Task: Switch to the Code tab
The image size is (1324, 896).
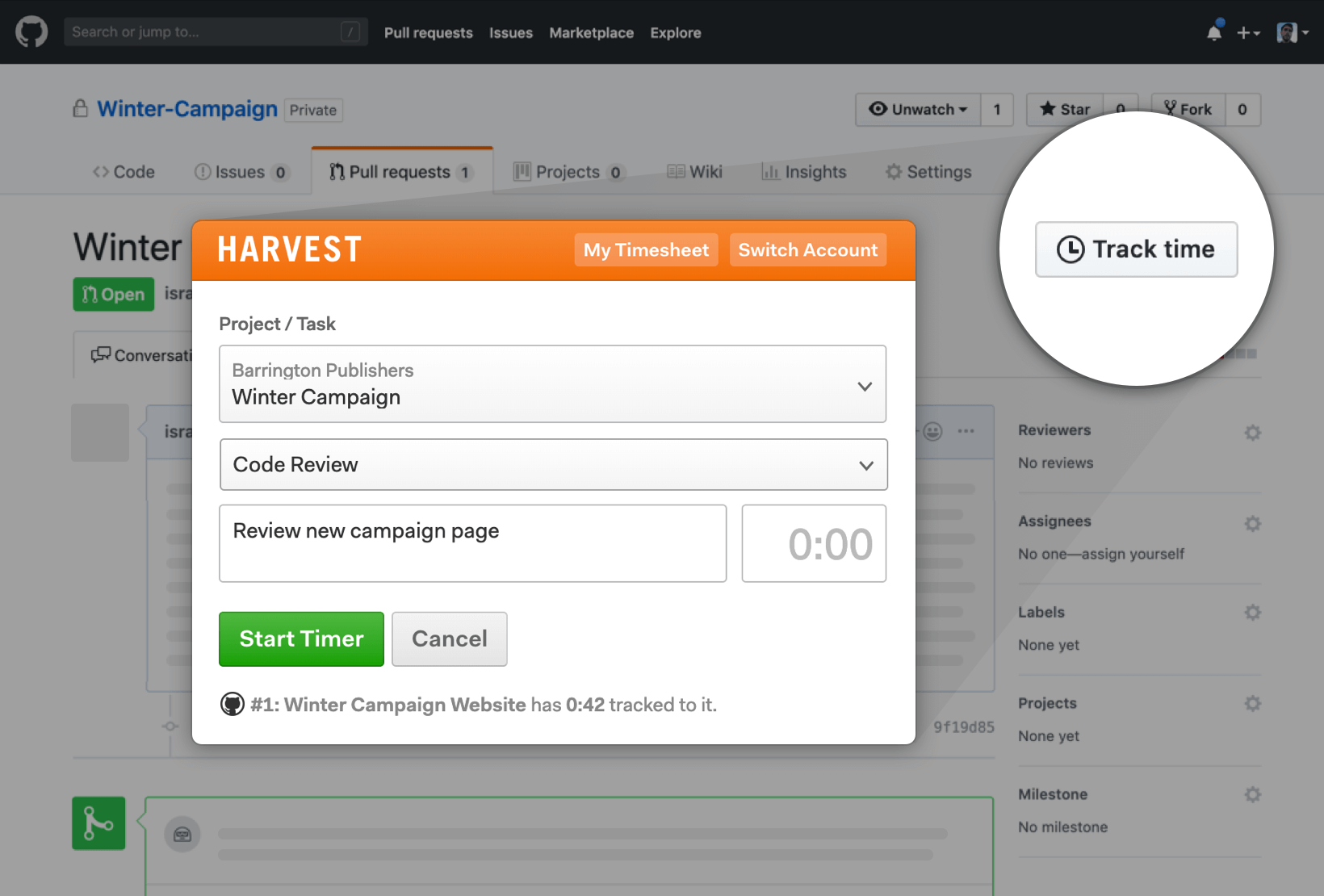Action: coord(124,172)
